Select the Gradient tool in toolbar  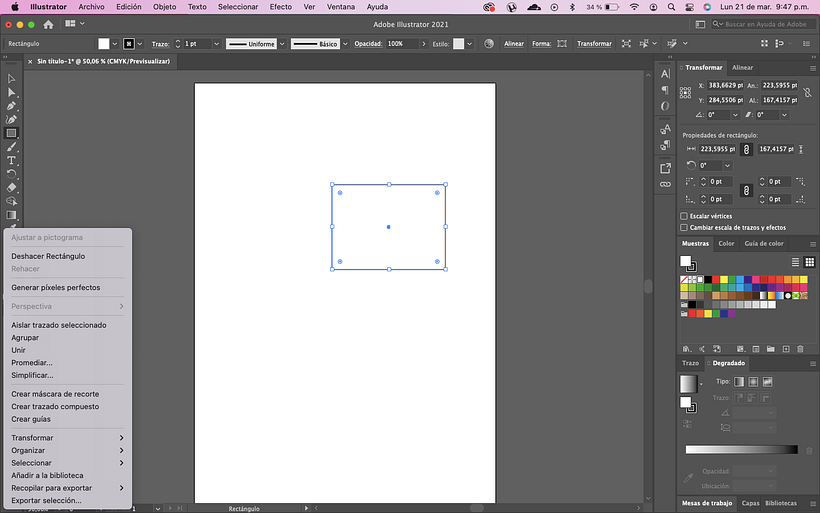12,215
